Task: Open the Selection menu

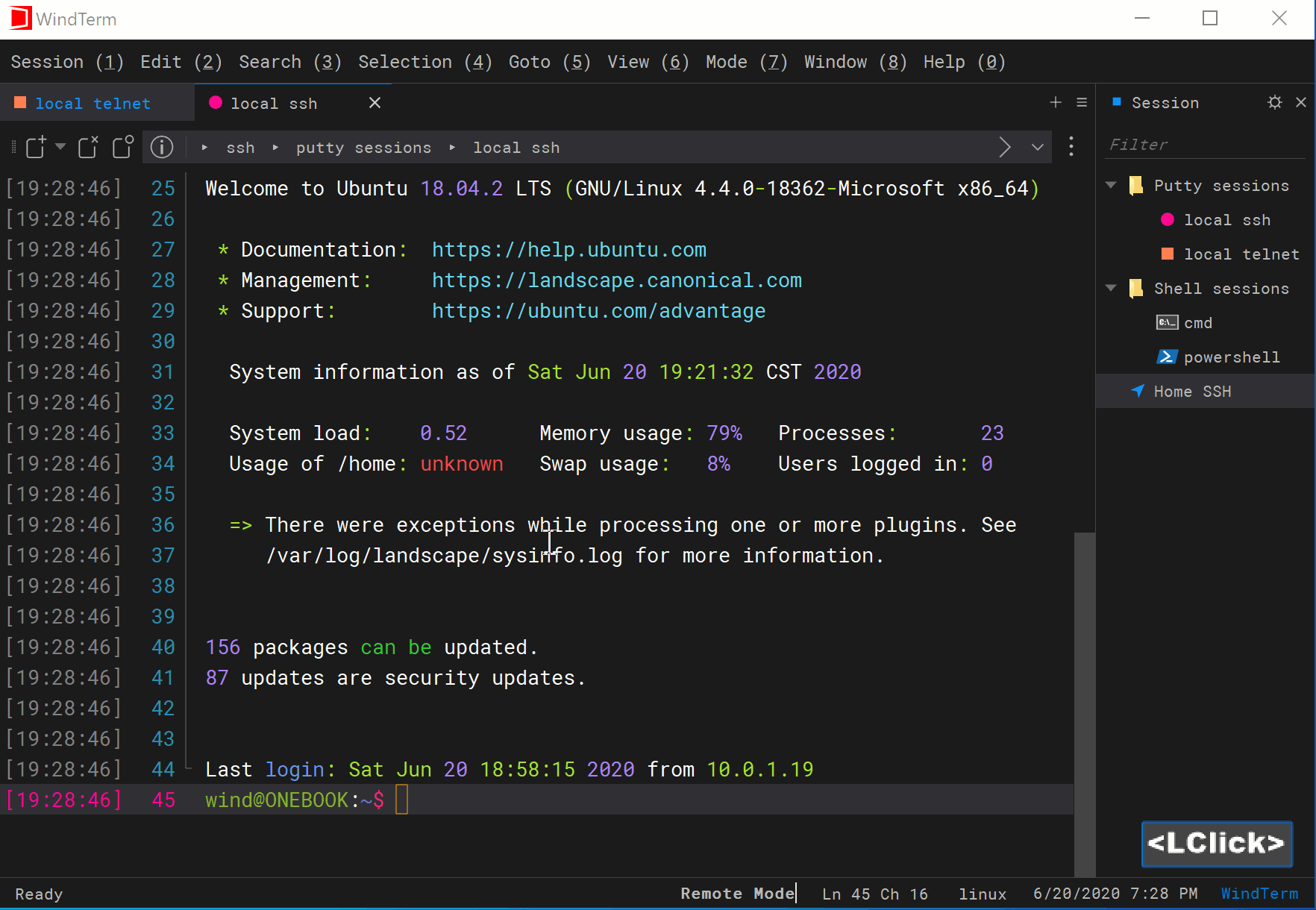Action: pos(425,62)
